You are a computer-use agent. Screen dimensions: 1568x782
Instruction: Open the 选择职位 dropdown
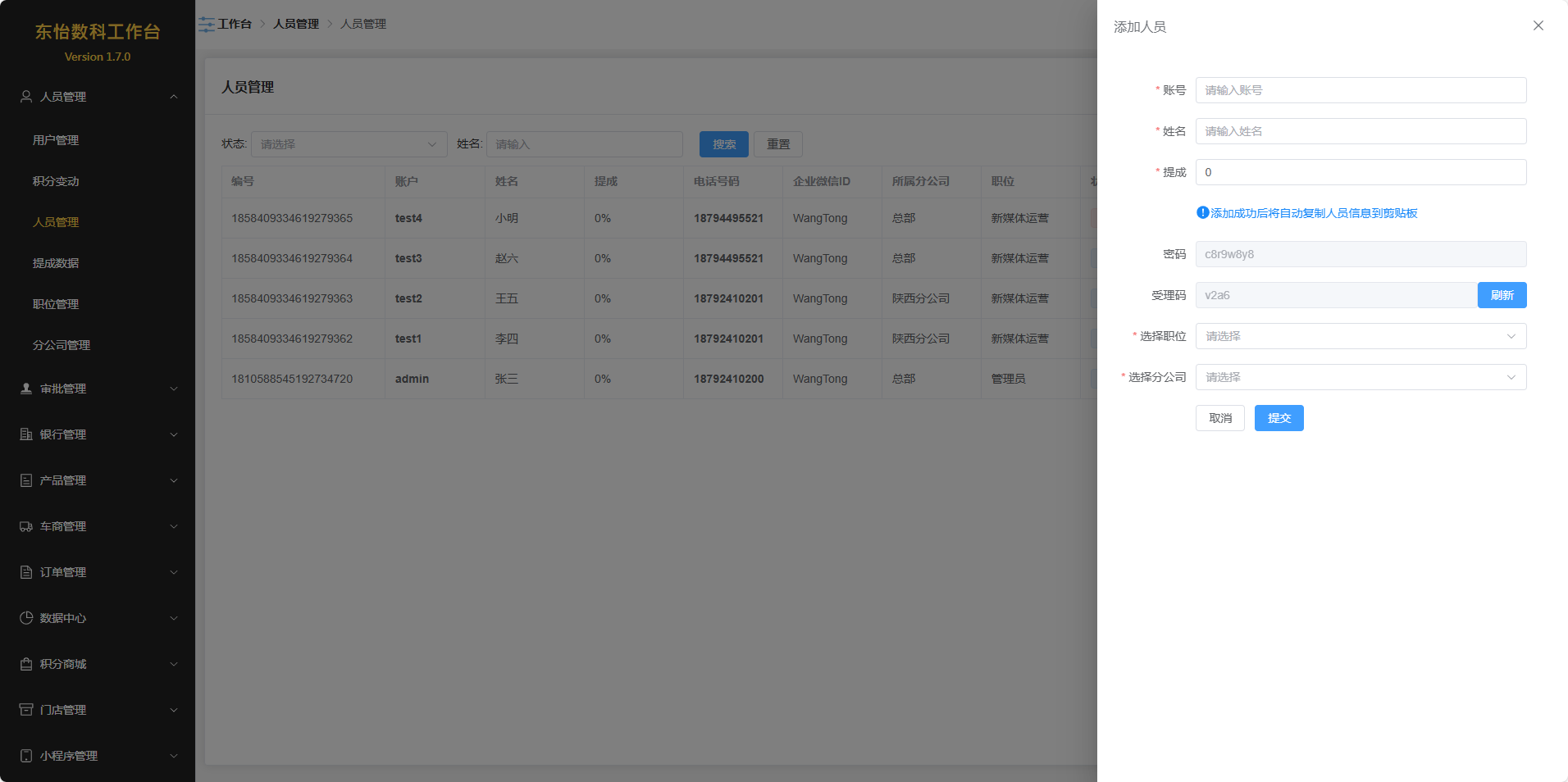(x=1360, y=336)
